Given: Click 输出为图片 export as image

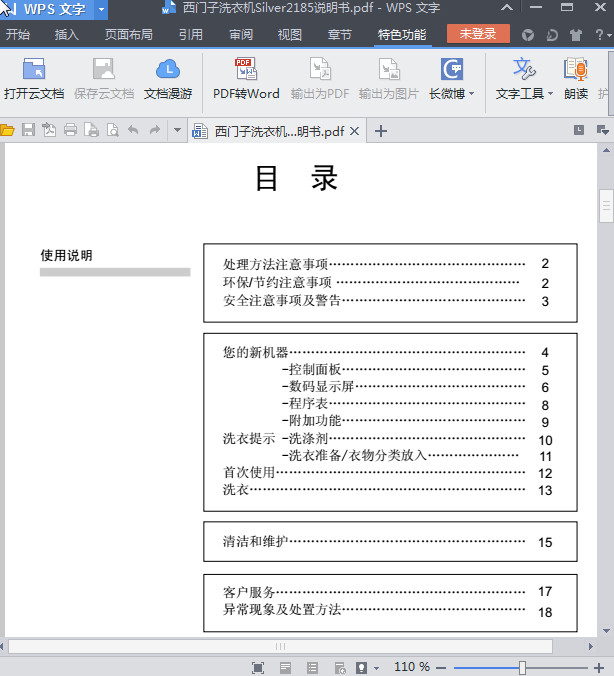Looking at the screenshot, I should pos(389,69).
